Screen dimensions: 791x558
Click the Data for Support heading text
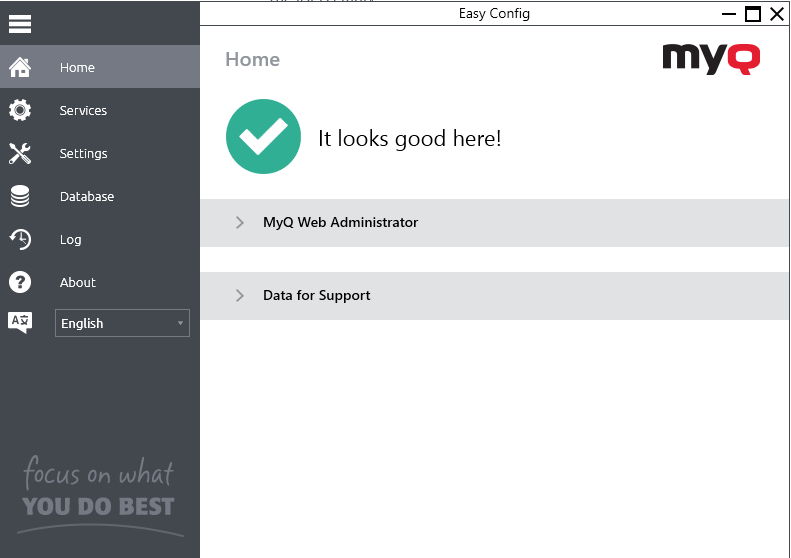click(316, 296)
